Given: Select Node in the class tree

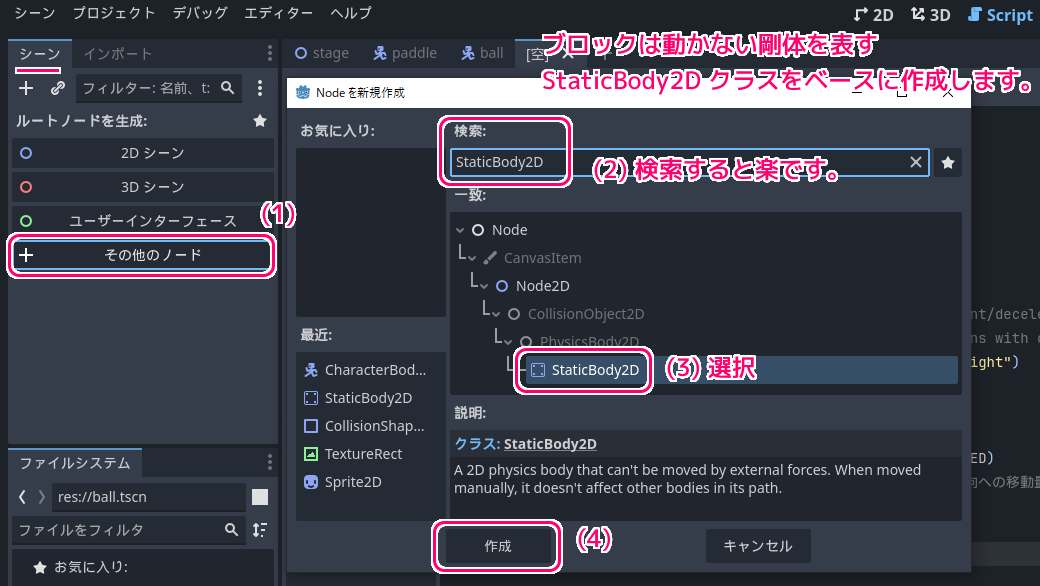Looking at the screenshot, I should [x=509, y=230].
